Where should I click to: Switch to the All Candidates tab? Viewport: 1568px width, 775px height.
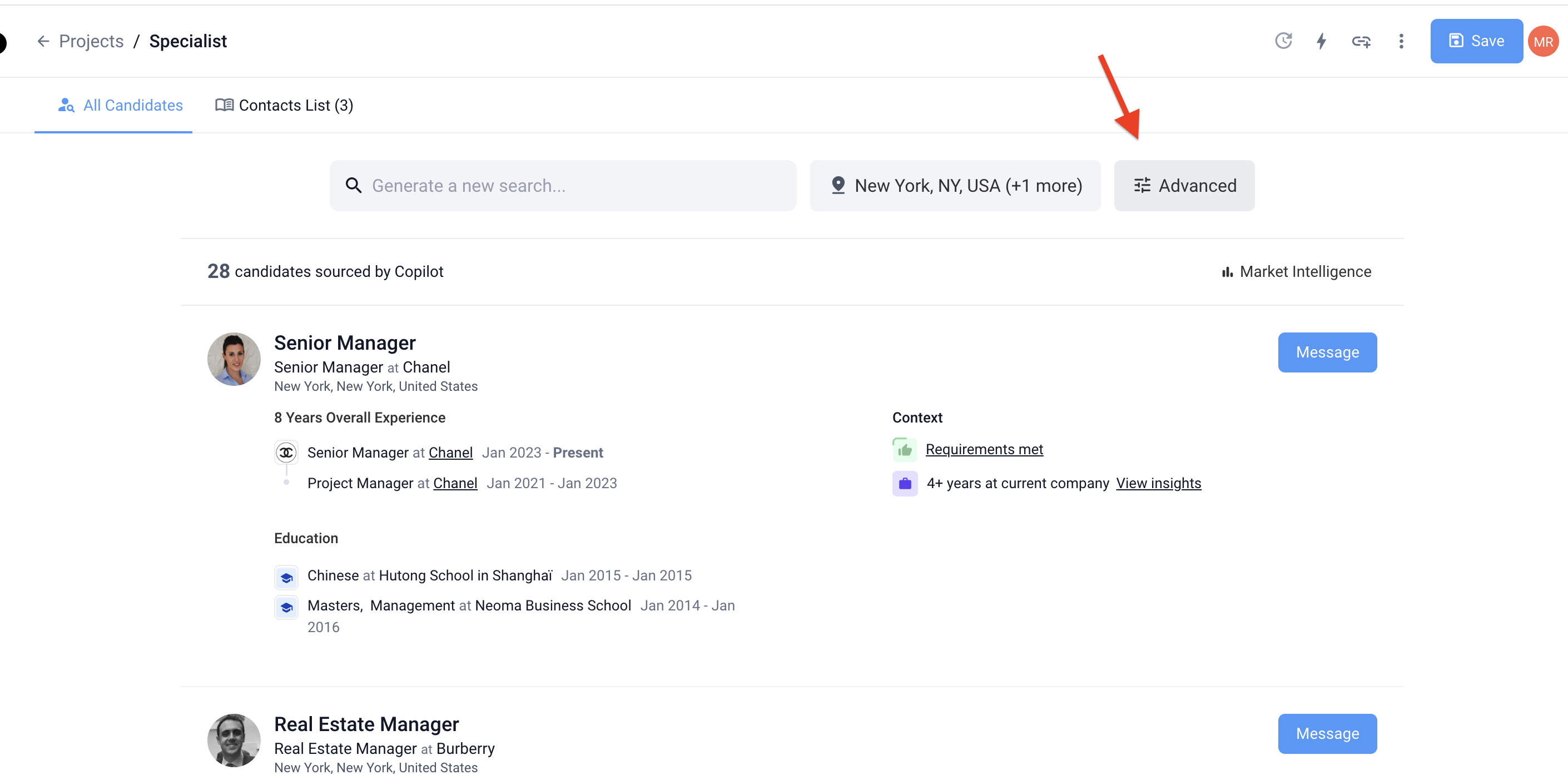(x=121, y=105)
